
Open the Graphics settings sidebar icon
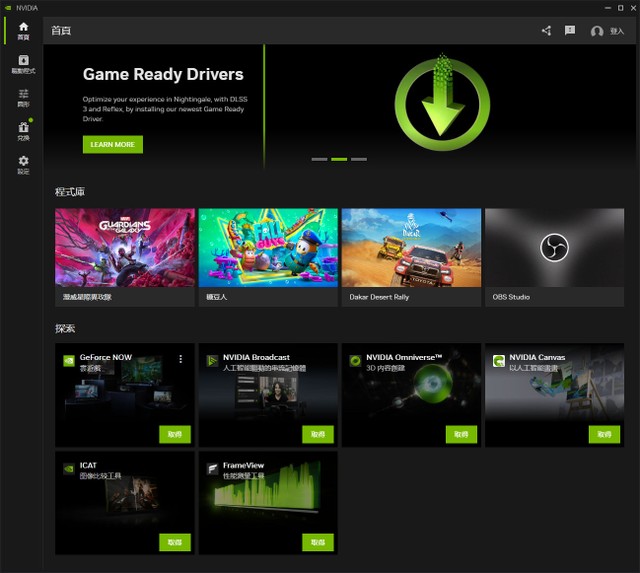23,98
